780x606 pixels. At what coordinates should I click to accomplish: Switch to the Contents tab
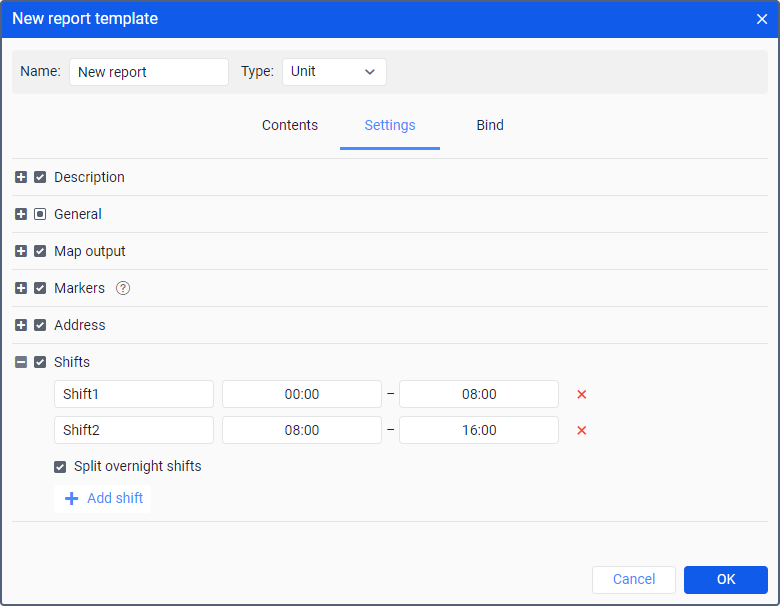click(x=290, y=125)
